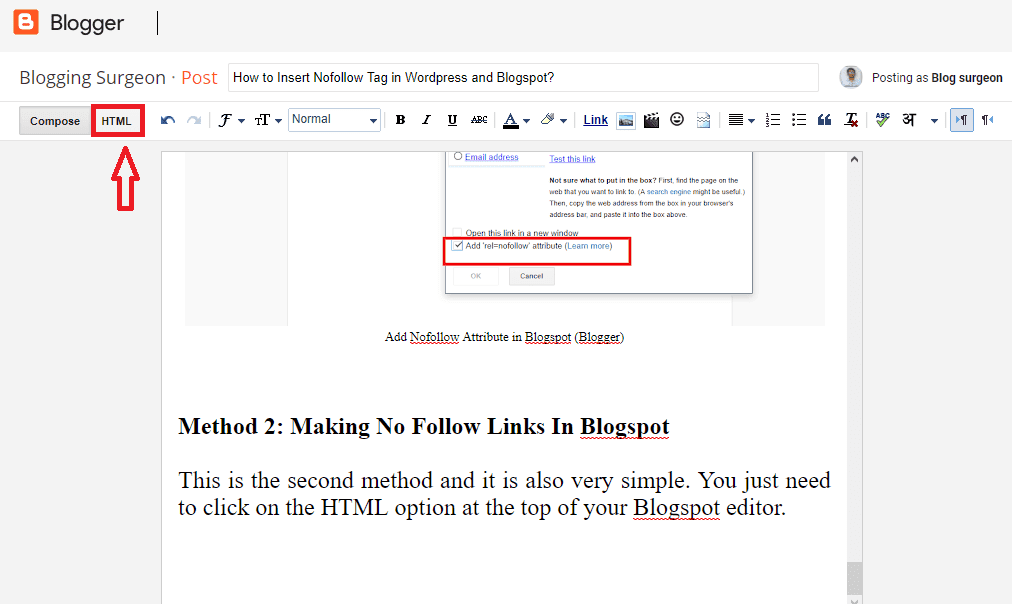Insert a special character smiley

pos(676,119)
